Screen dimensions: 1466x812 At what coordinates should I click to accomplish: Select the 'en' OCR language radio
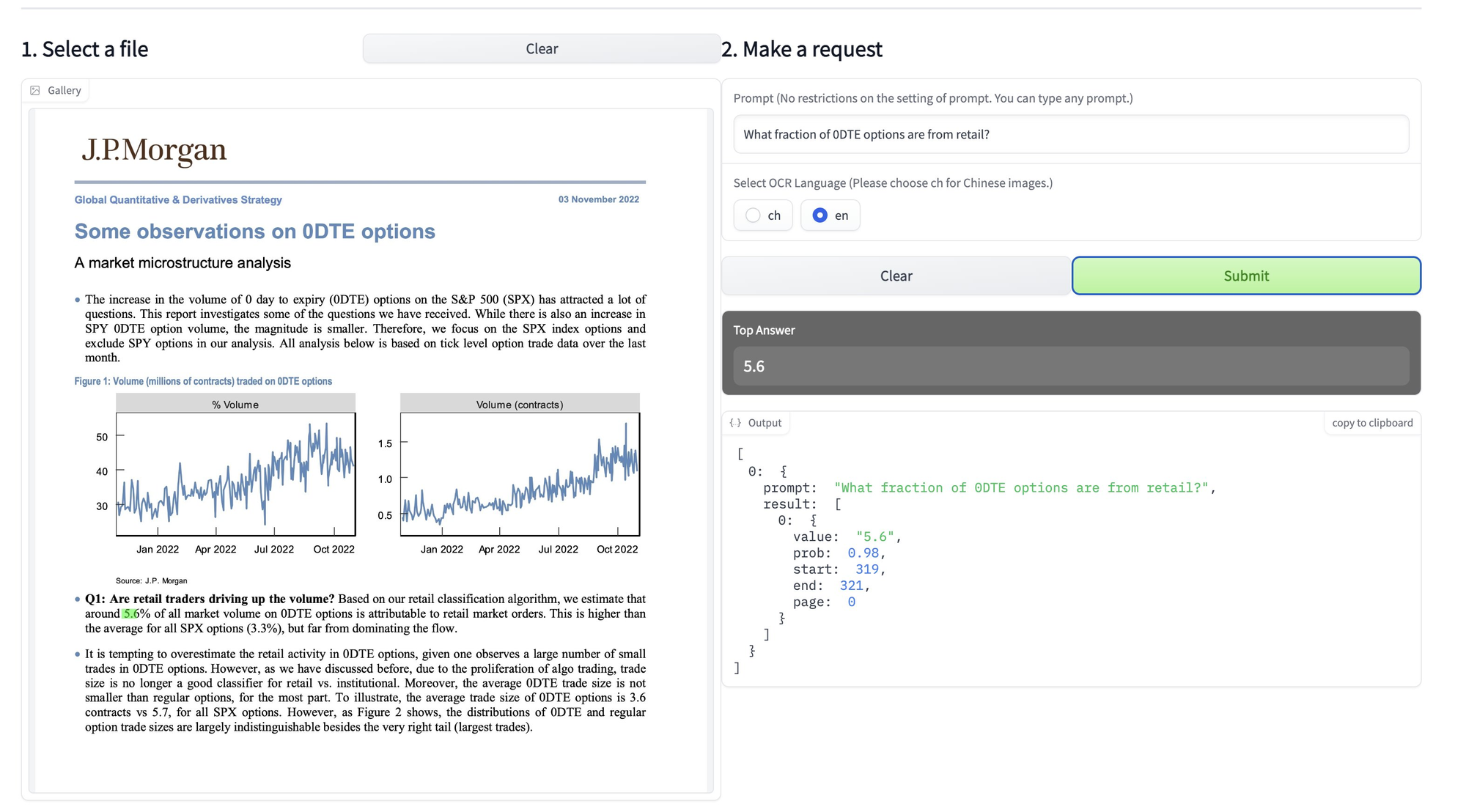tap(820, 215)
